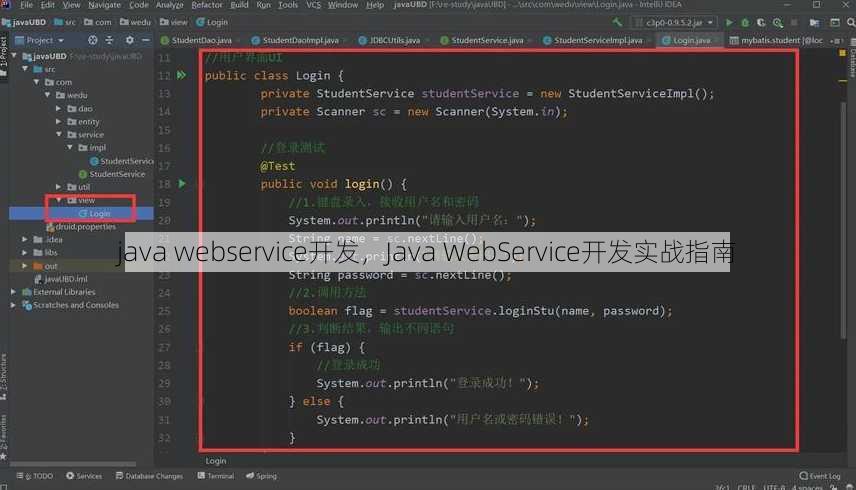856x490 pixels.
Task: Select StudentService interface in project tree
Action: click(x=112, y=174)
